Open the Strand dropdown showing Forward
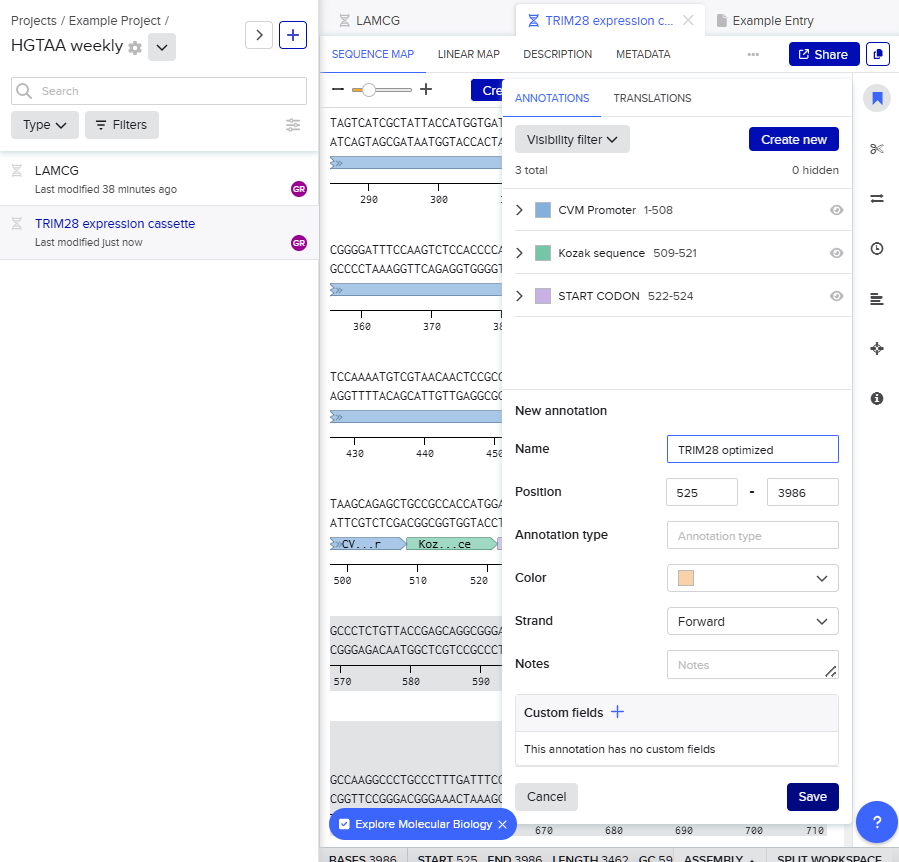899x862 pixels. pos(752,621)
